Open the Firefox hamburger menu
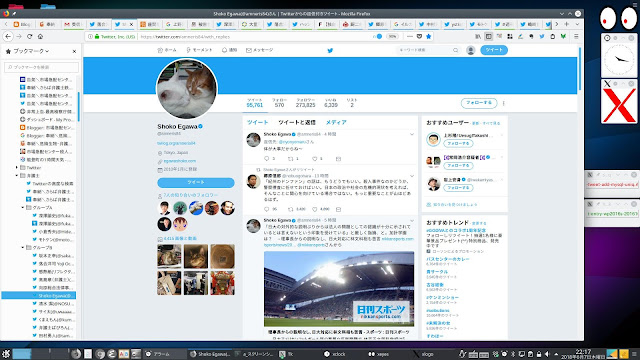The image size is (640, 360). click(576, 36)
